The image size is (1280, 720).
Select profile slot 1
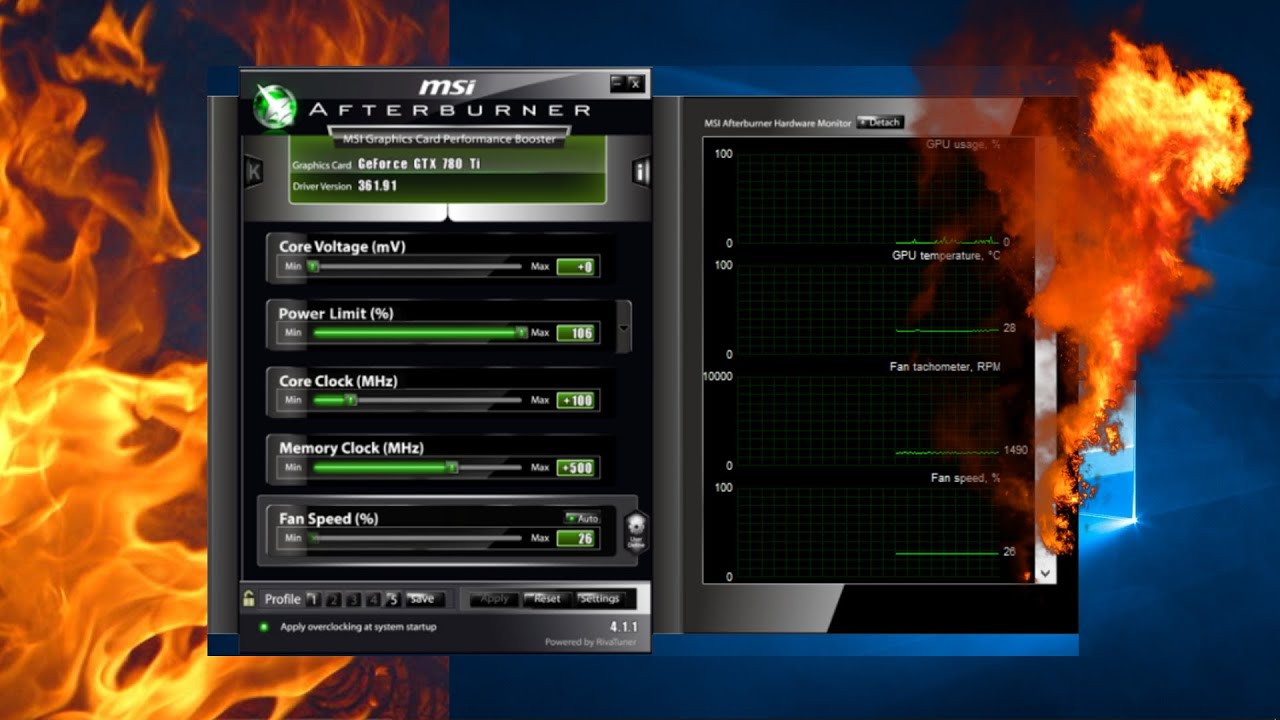pos(313,599)
